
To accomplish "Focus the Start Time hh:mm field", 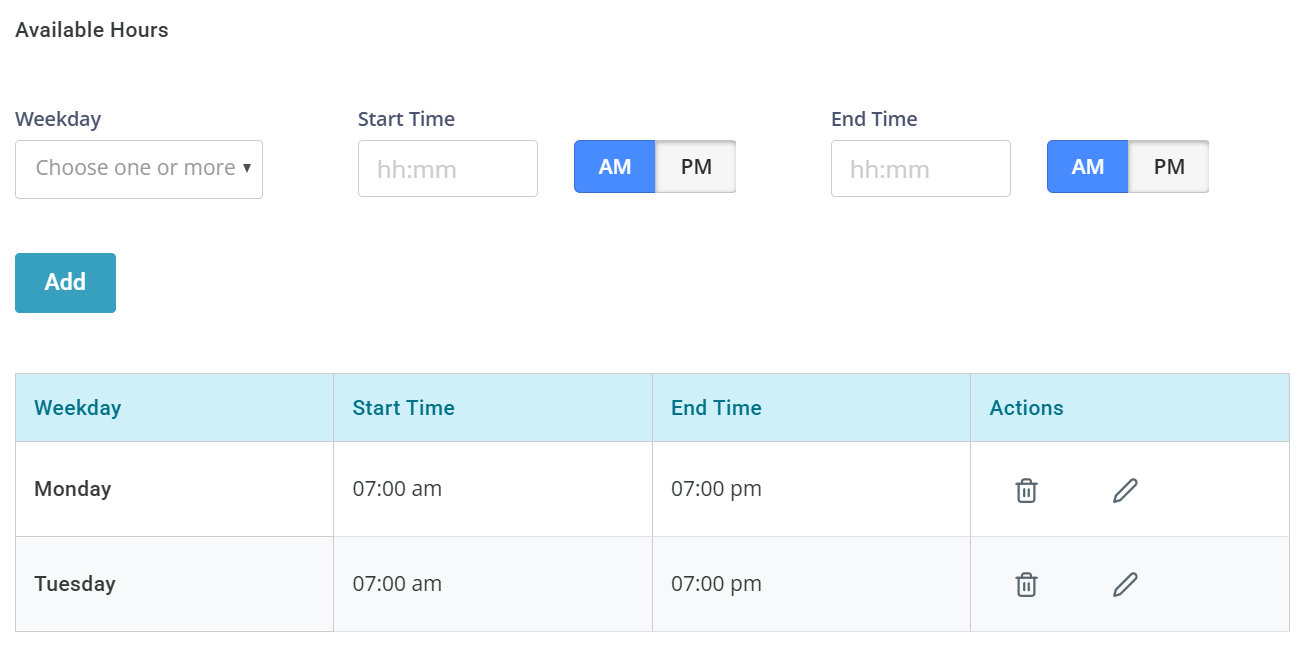I will click(448, 169).
